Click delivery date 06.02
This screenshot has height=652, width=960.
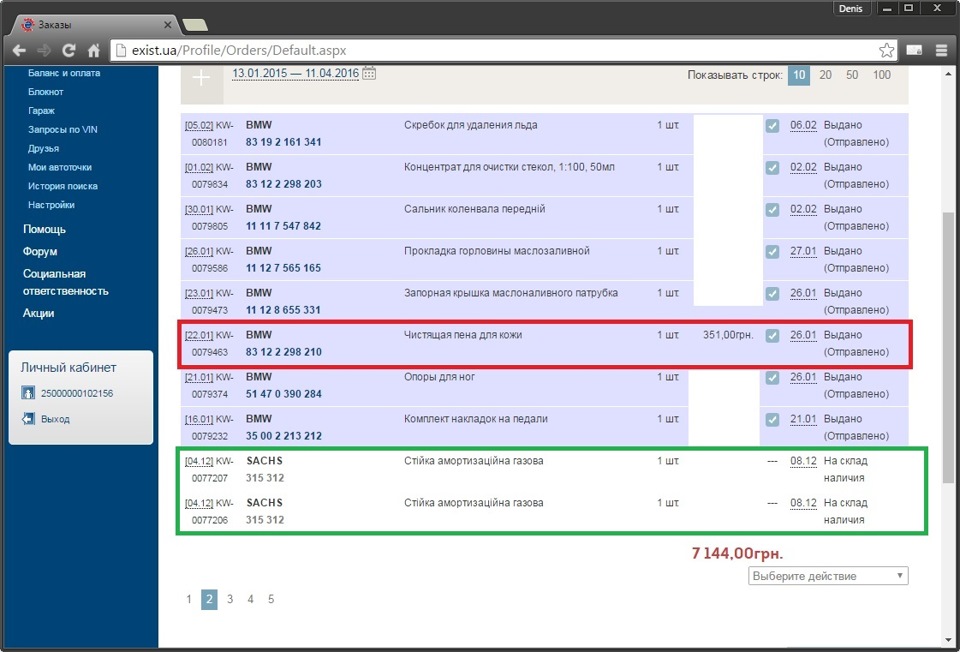(x=803, y=125)
